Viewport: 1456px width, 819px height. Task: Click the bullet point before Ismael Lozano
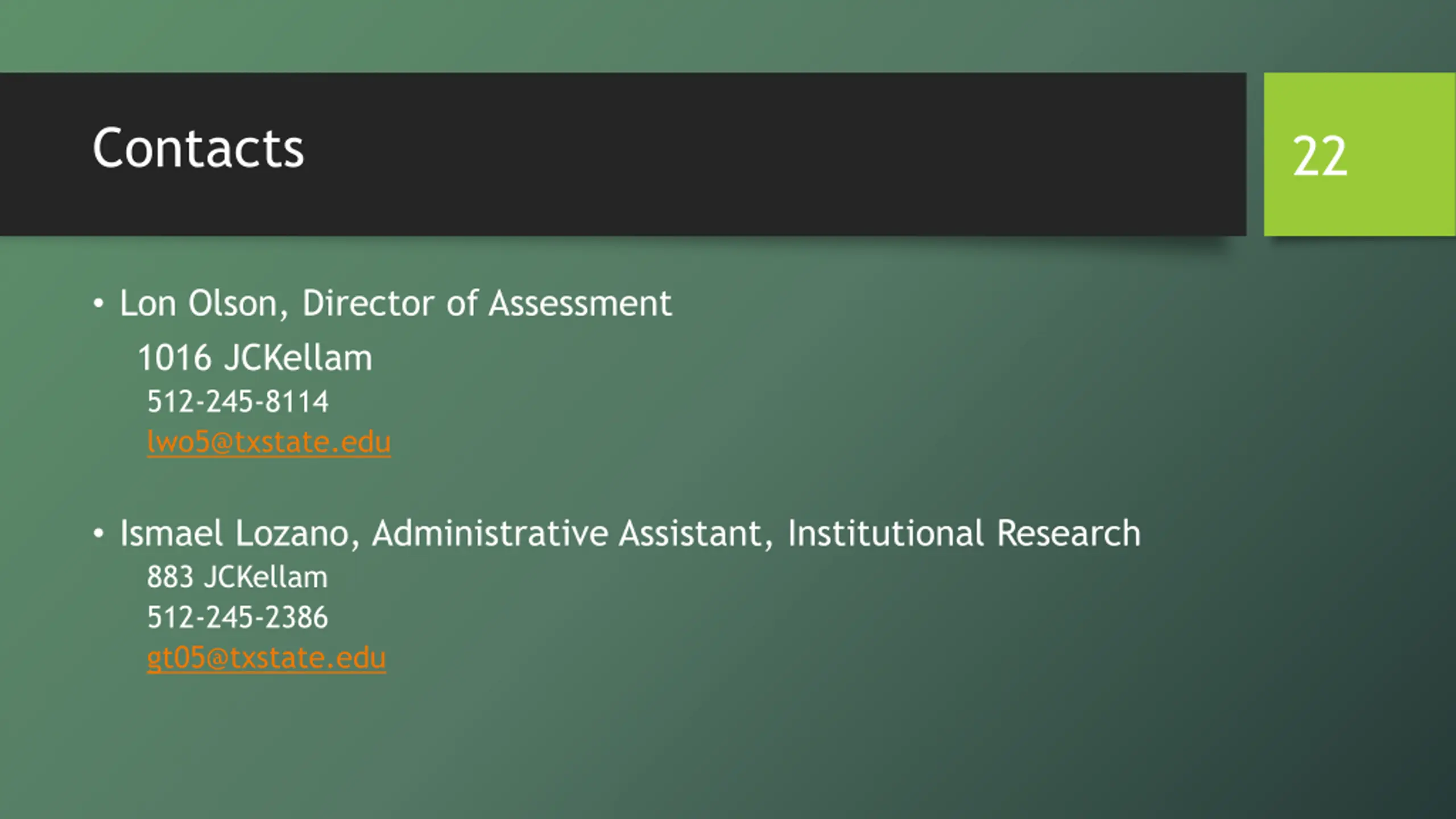(x=98, y=534)
